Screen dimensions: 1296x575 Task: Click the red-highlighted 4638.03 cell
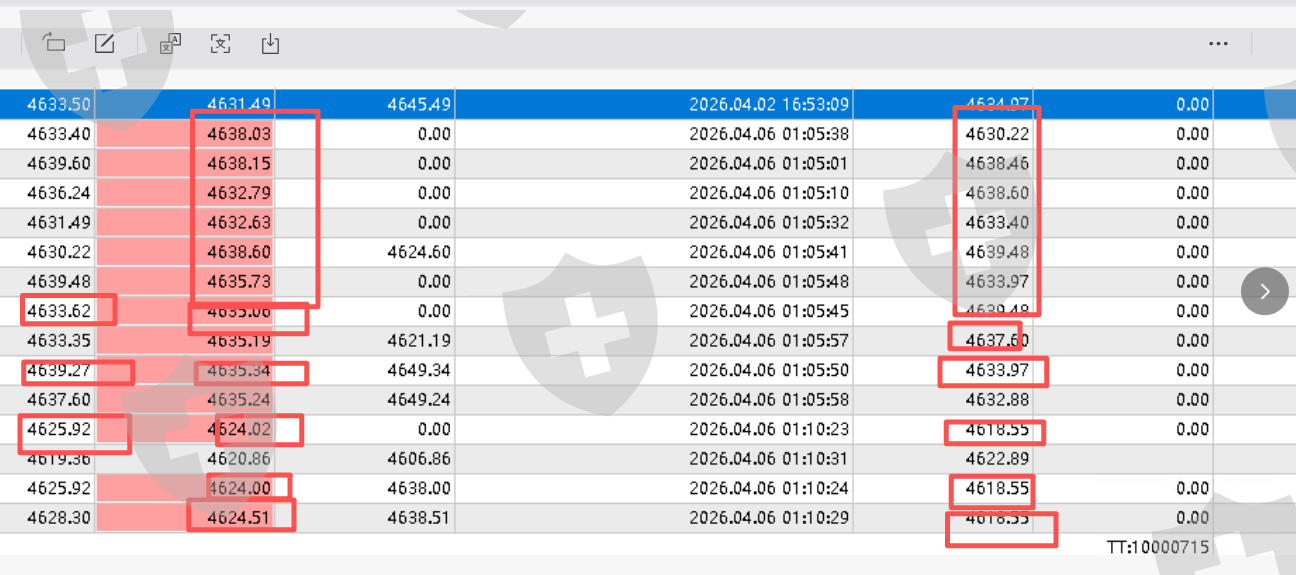point(239,134)
